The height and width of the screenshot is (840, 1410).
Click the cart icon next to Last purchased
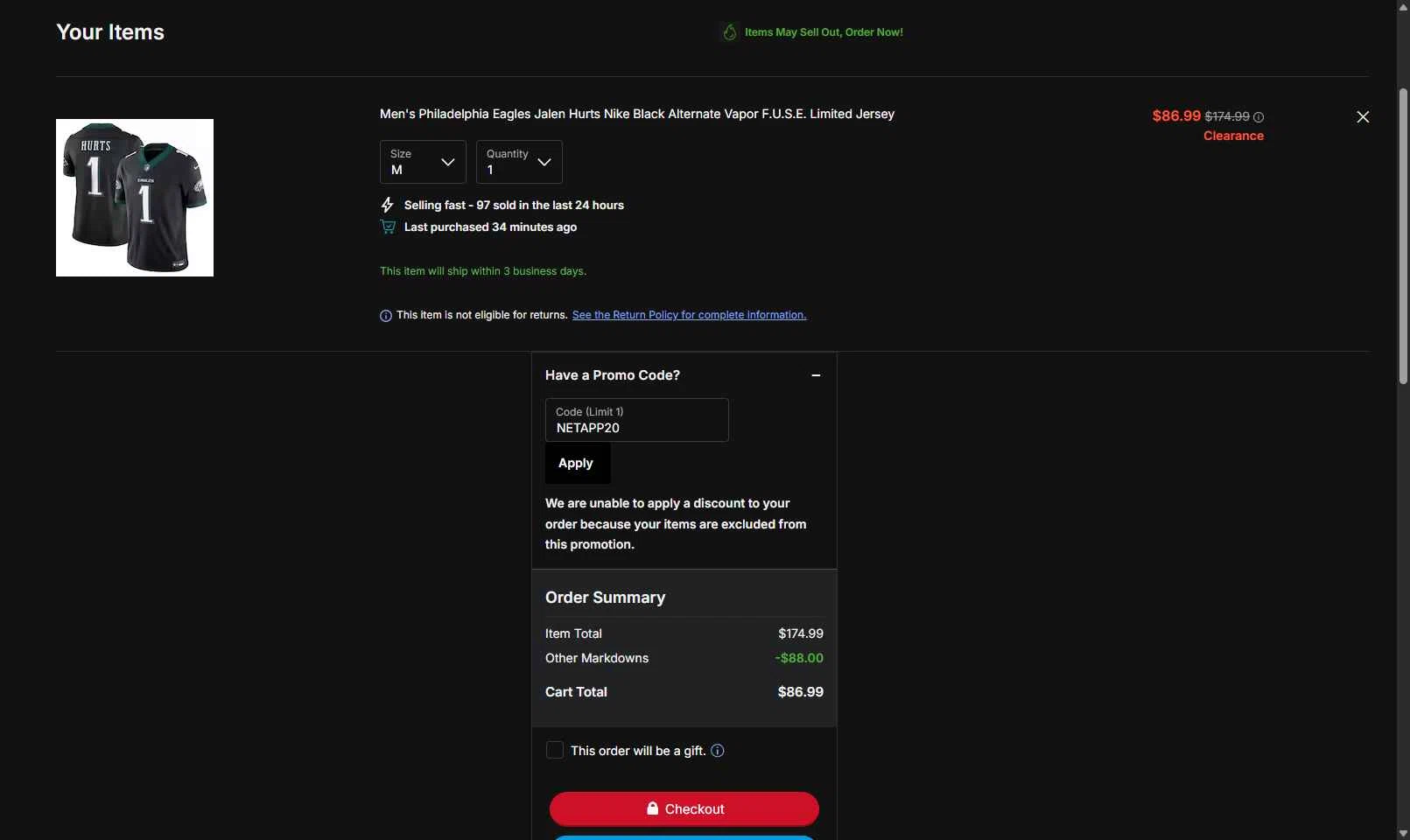pyautogui.click(x=388, y=227)
